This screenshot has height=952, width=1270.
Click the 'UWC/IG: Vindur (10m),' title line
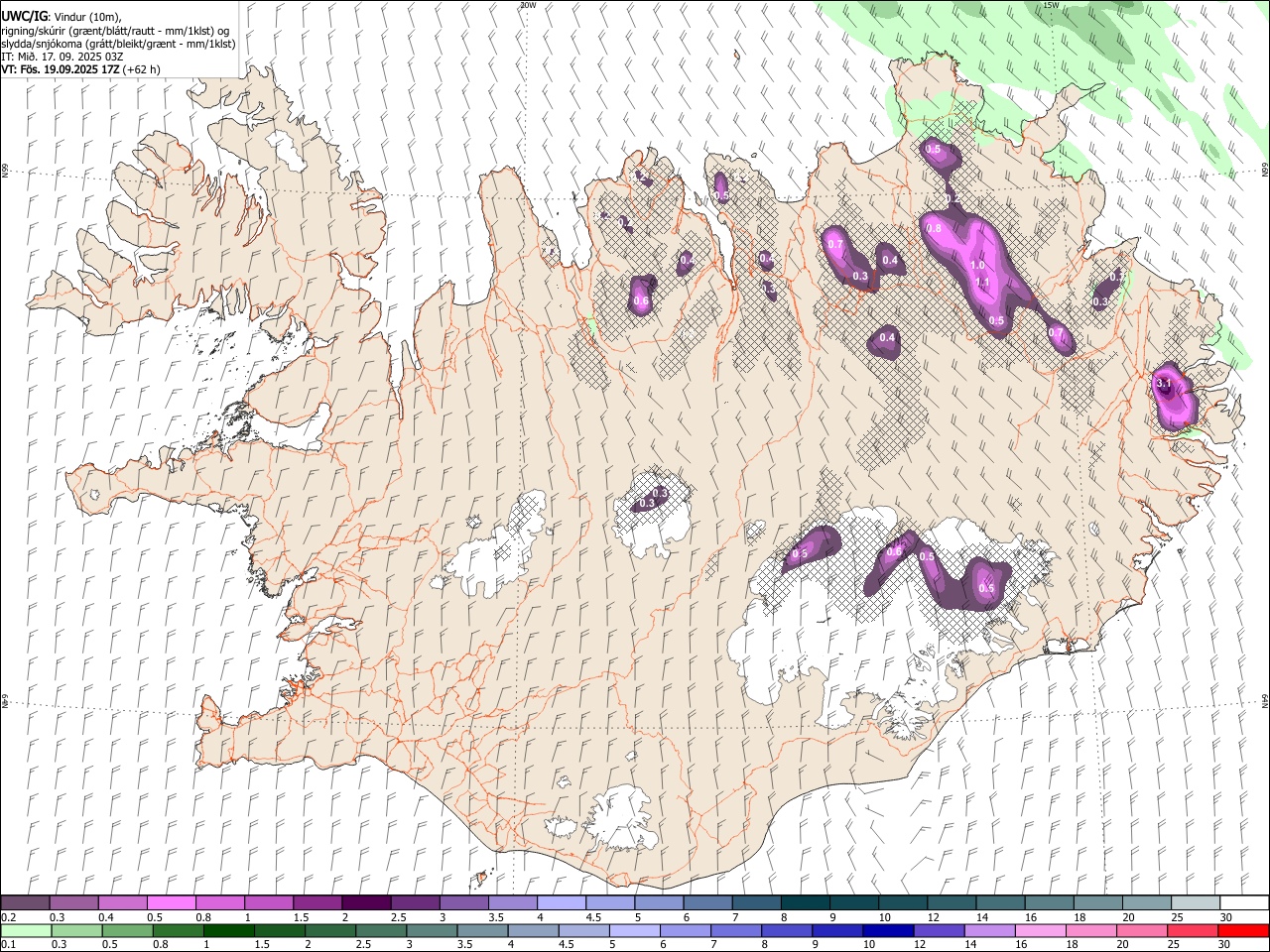coord(61,17)
